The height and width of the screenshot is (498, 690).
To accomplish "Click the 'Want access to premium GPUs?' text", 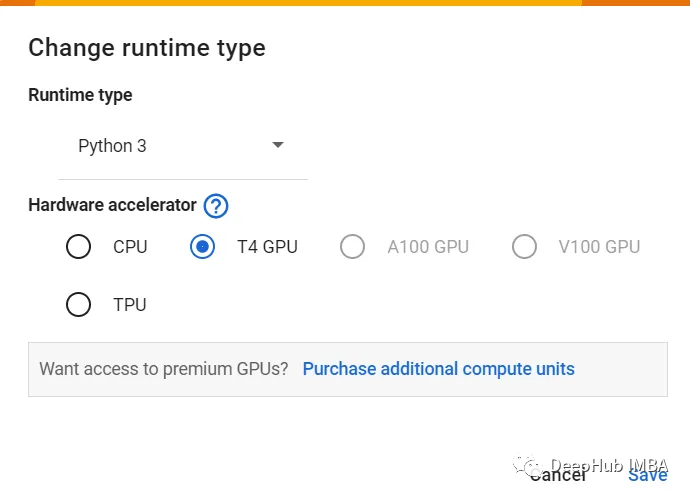I will (164, 369).
